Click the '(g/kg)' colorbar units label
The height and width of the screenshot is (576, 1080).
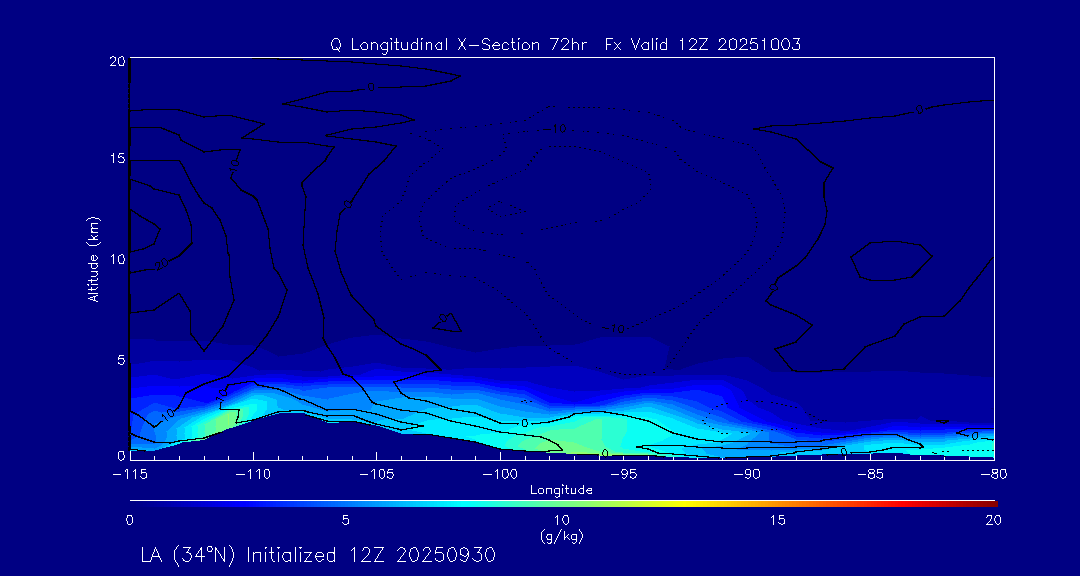click(x=561, y=536)
